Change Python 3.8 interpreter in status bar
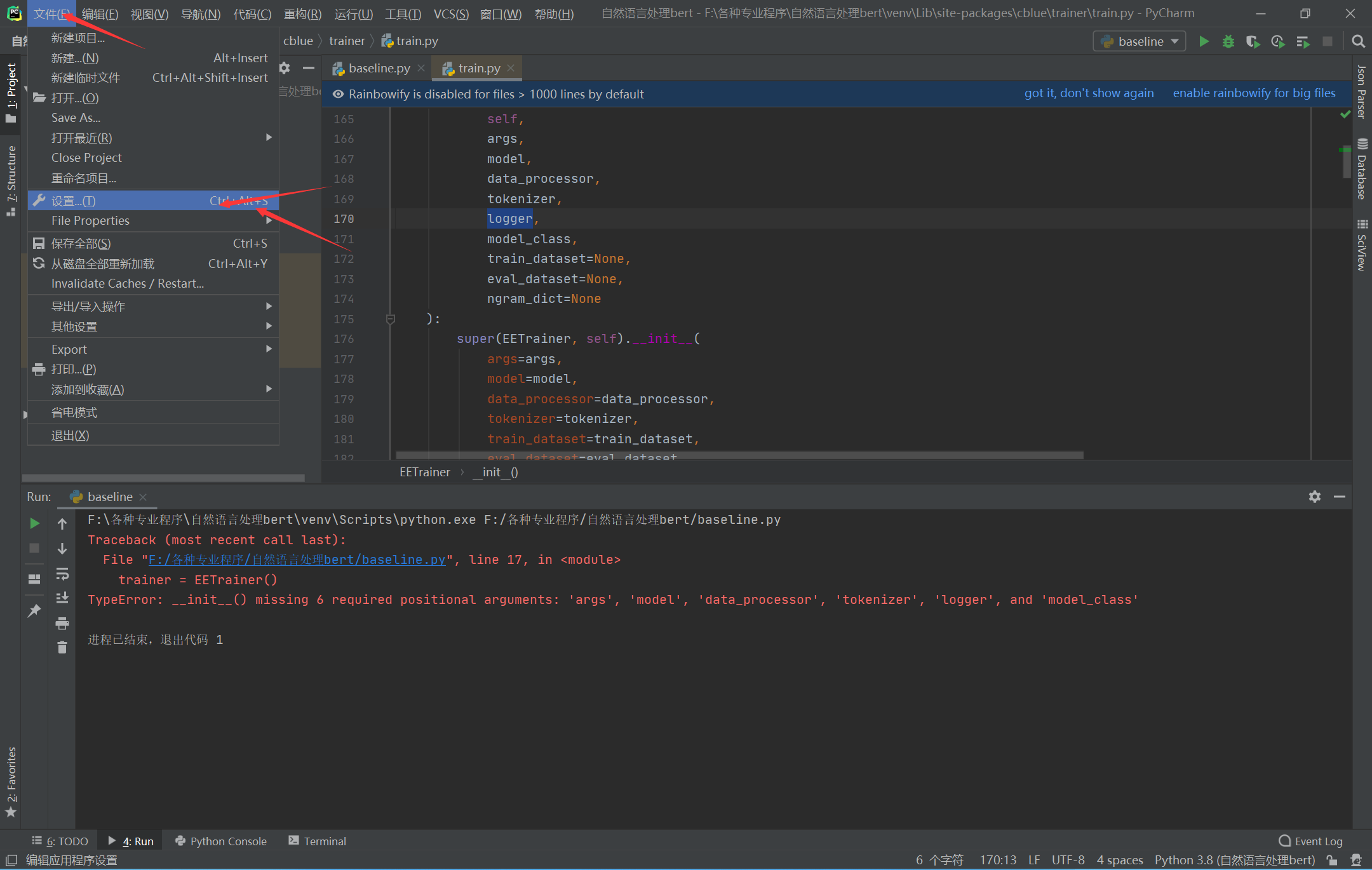1372x870 pixels. (1234, 860)
